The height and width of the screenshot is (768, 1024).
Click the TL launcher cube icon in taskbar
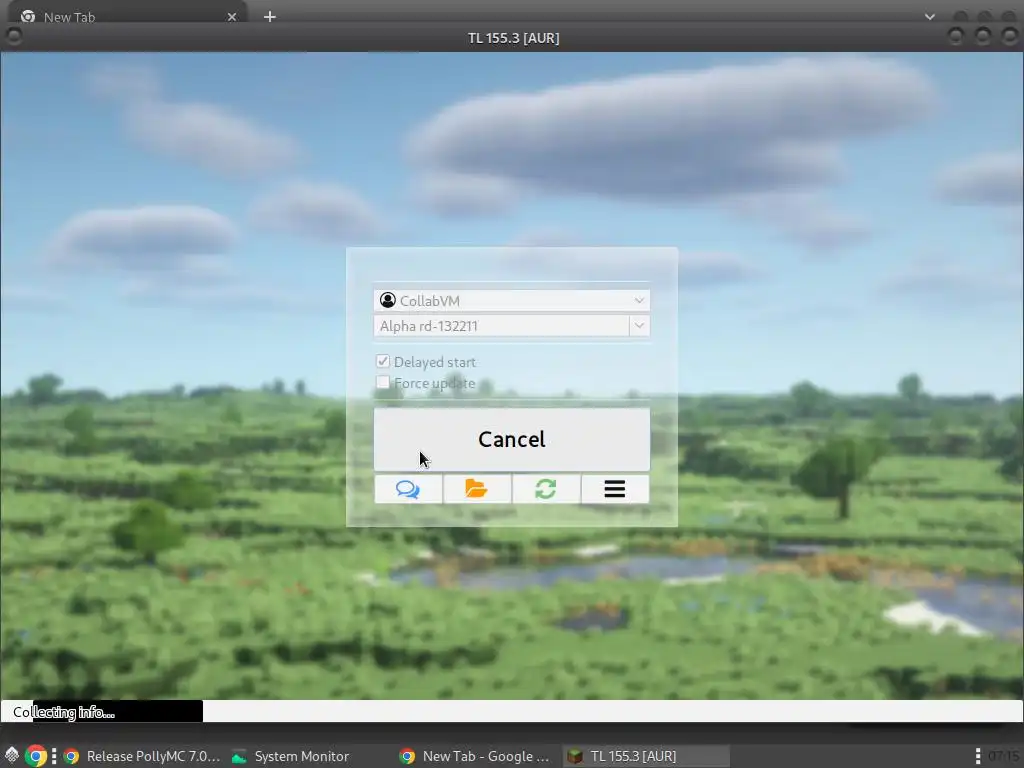(575, 756)
